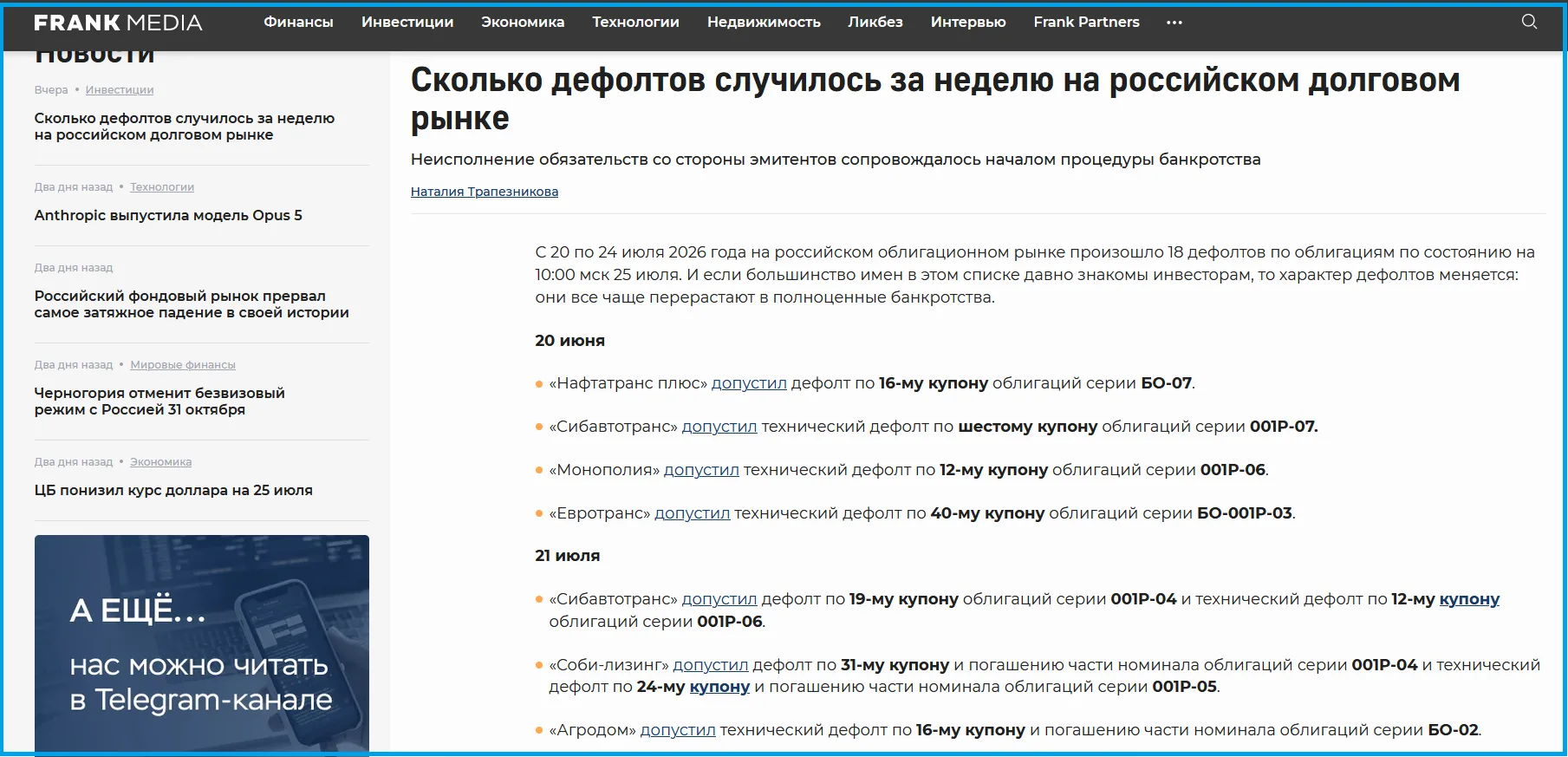Click 'Два дня назад' above the Anthropic headline
The image size is (1568, 757).
74,187
